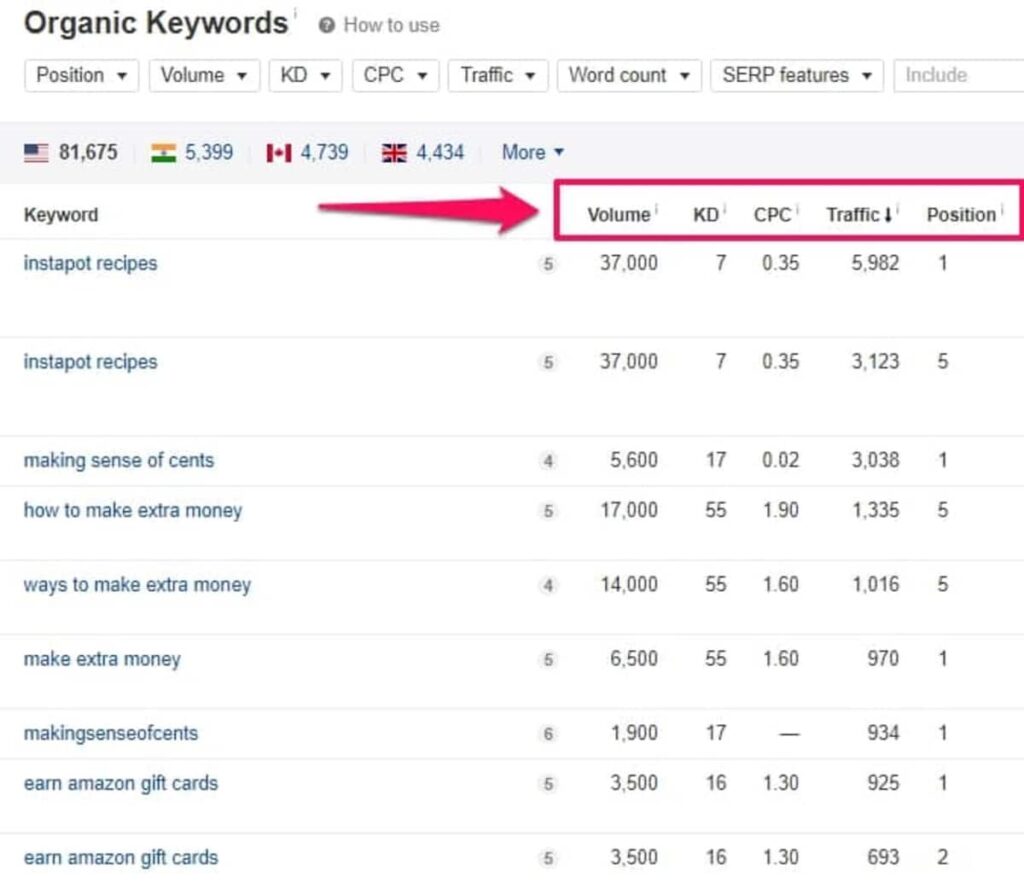
Task: Click traffic value 970
Action: click(883, 659)
